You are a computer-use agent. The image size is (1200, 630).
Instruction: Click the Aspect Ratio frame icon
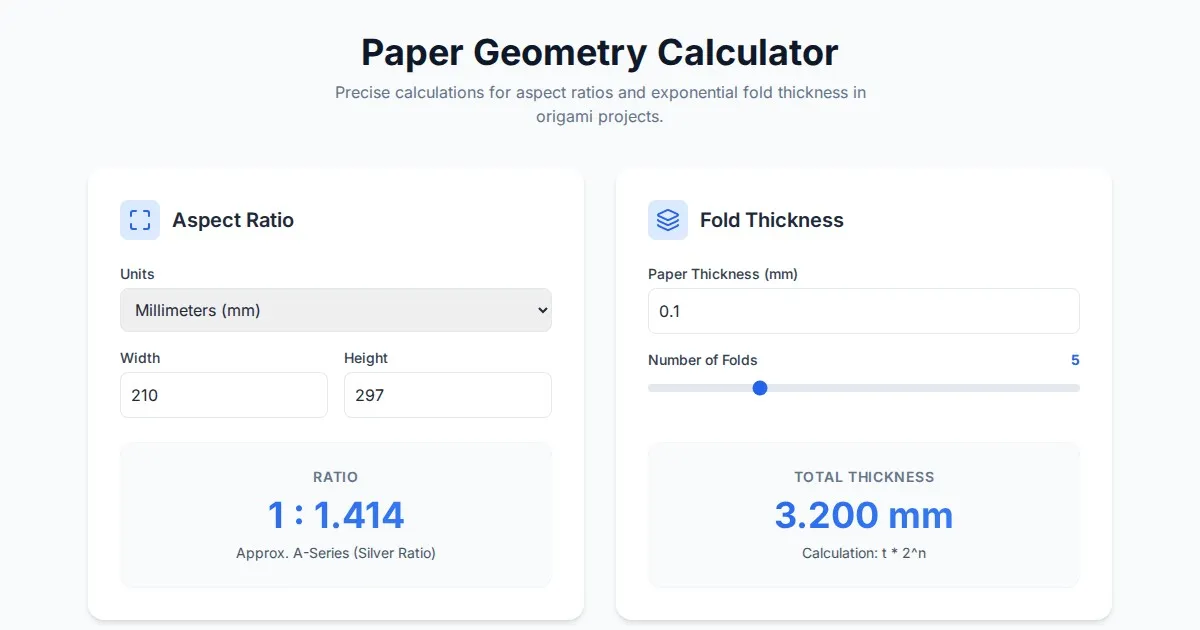pyautogui.click(x=140, y=220)
